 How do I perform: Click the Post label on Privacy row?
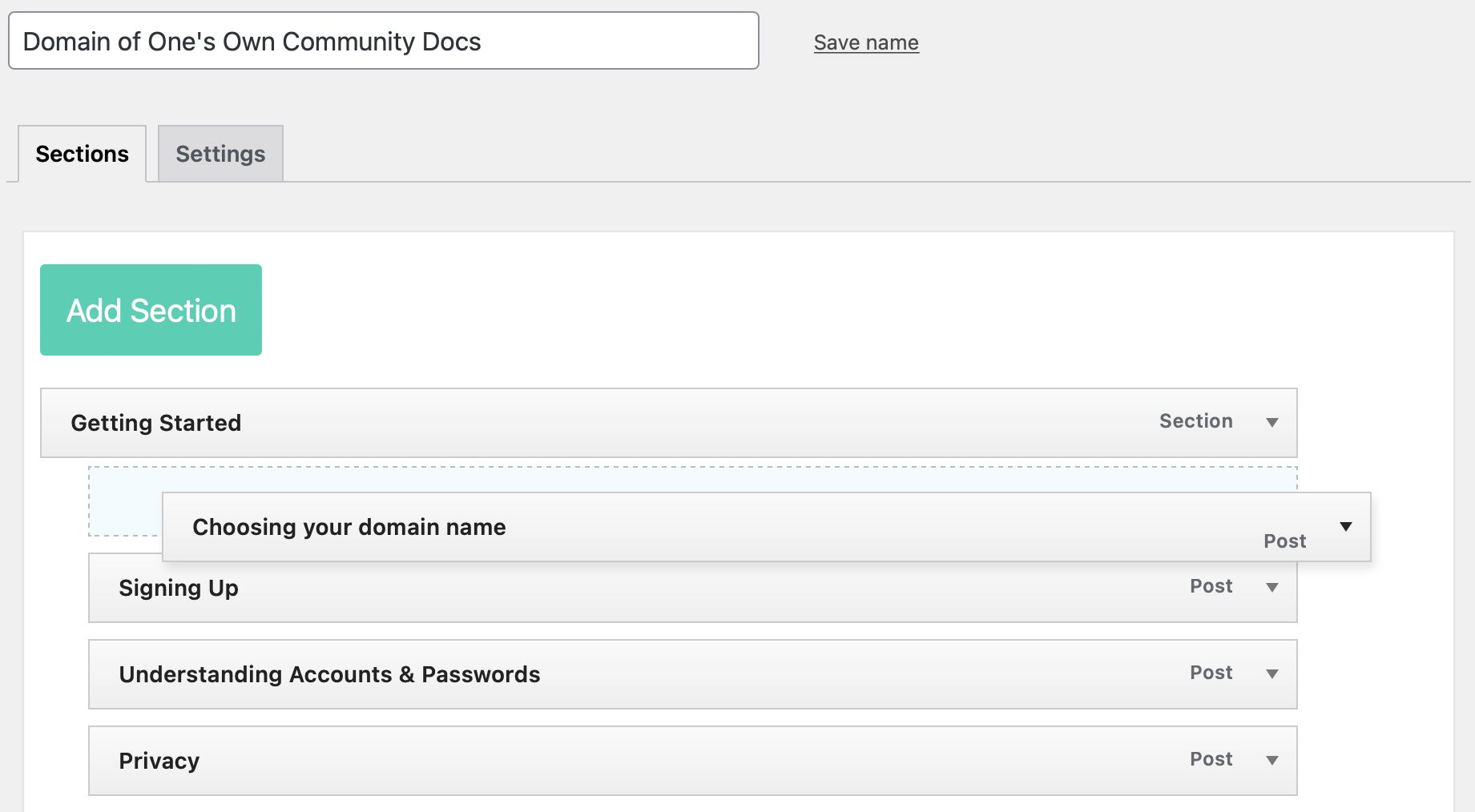(1211, 759)
